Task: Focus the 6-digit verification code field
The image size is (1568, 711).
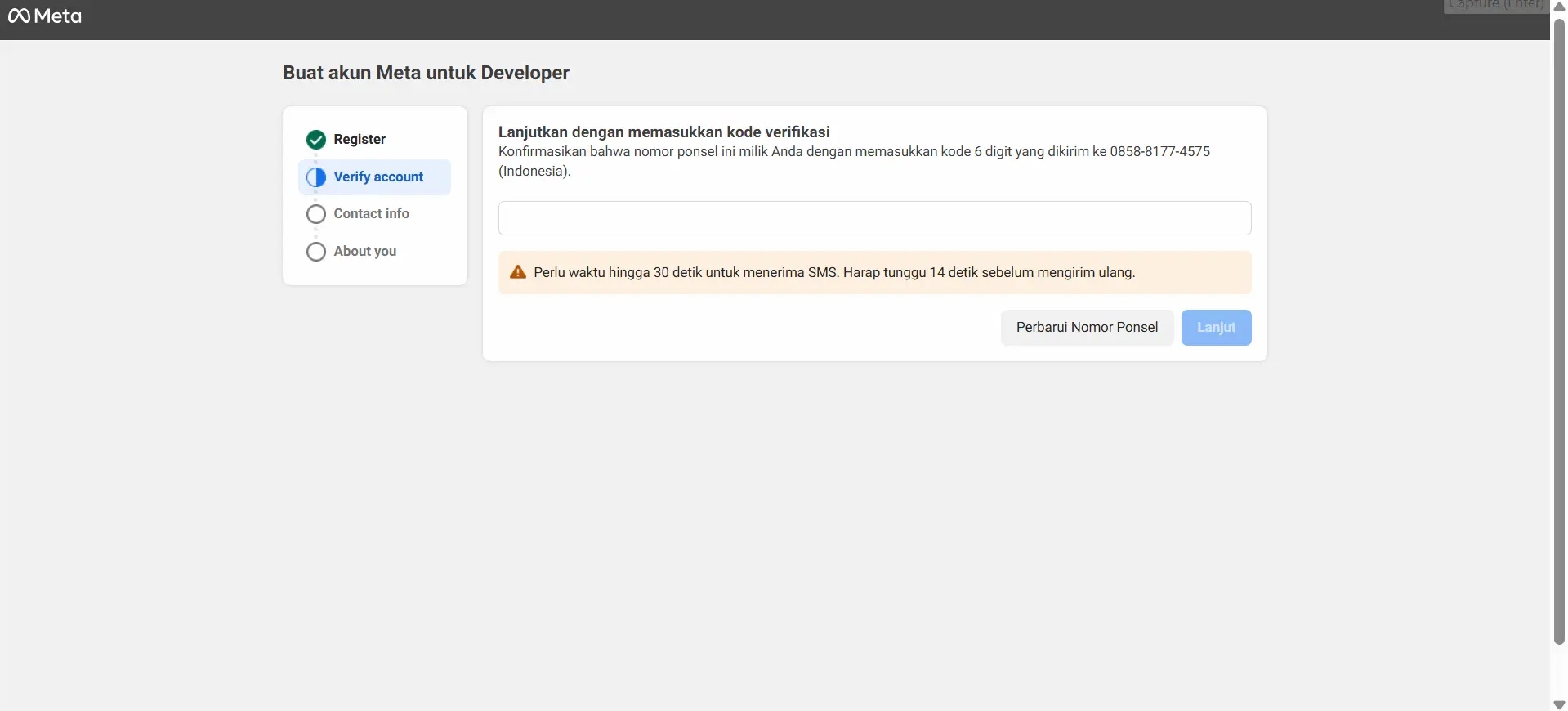Action: pos(874,218)
